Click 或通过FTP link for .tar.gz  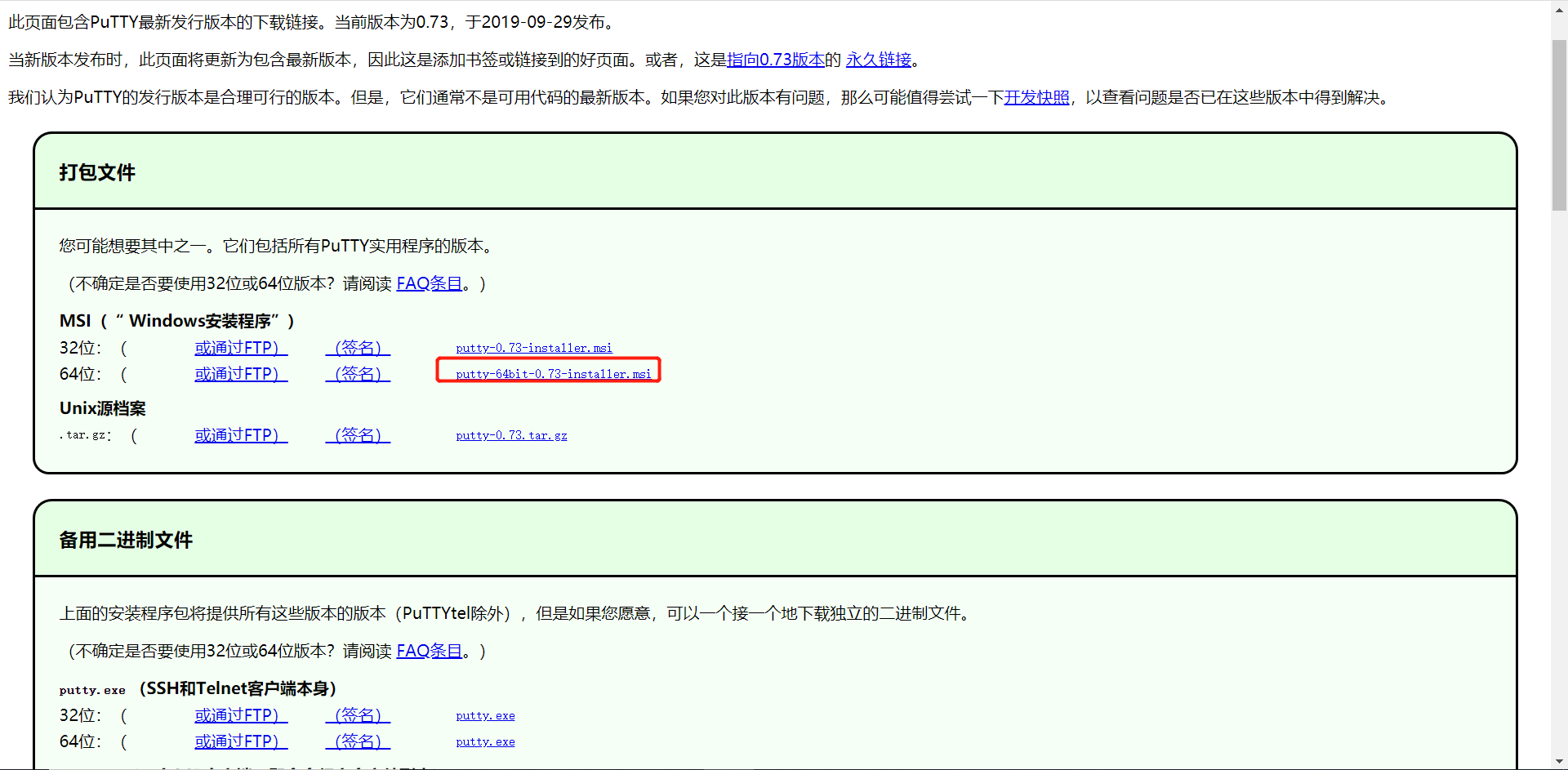pos(241,435)
